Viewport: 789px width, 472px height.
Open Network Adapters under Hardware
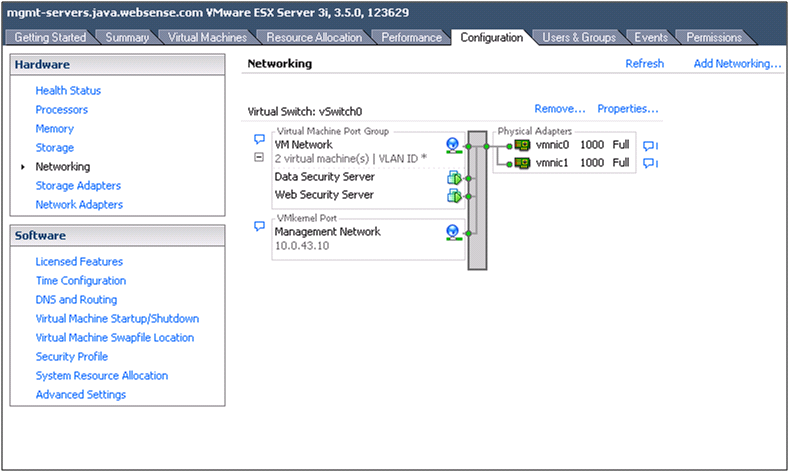pyautogui.click(x=79, y=205)
